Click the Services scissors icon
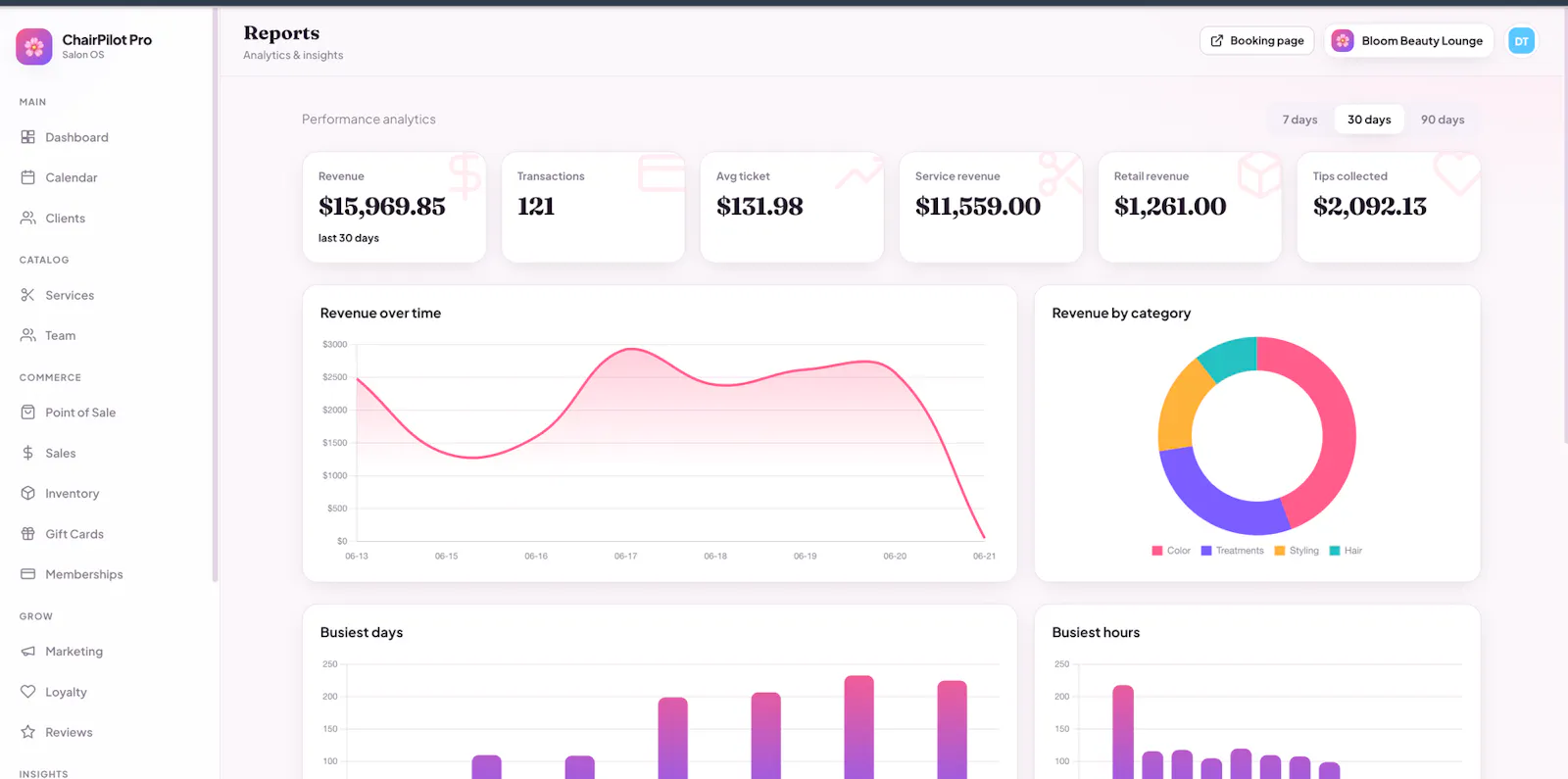The height and width of the screenshot is (779, 1568). point(28,295)
